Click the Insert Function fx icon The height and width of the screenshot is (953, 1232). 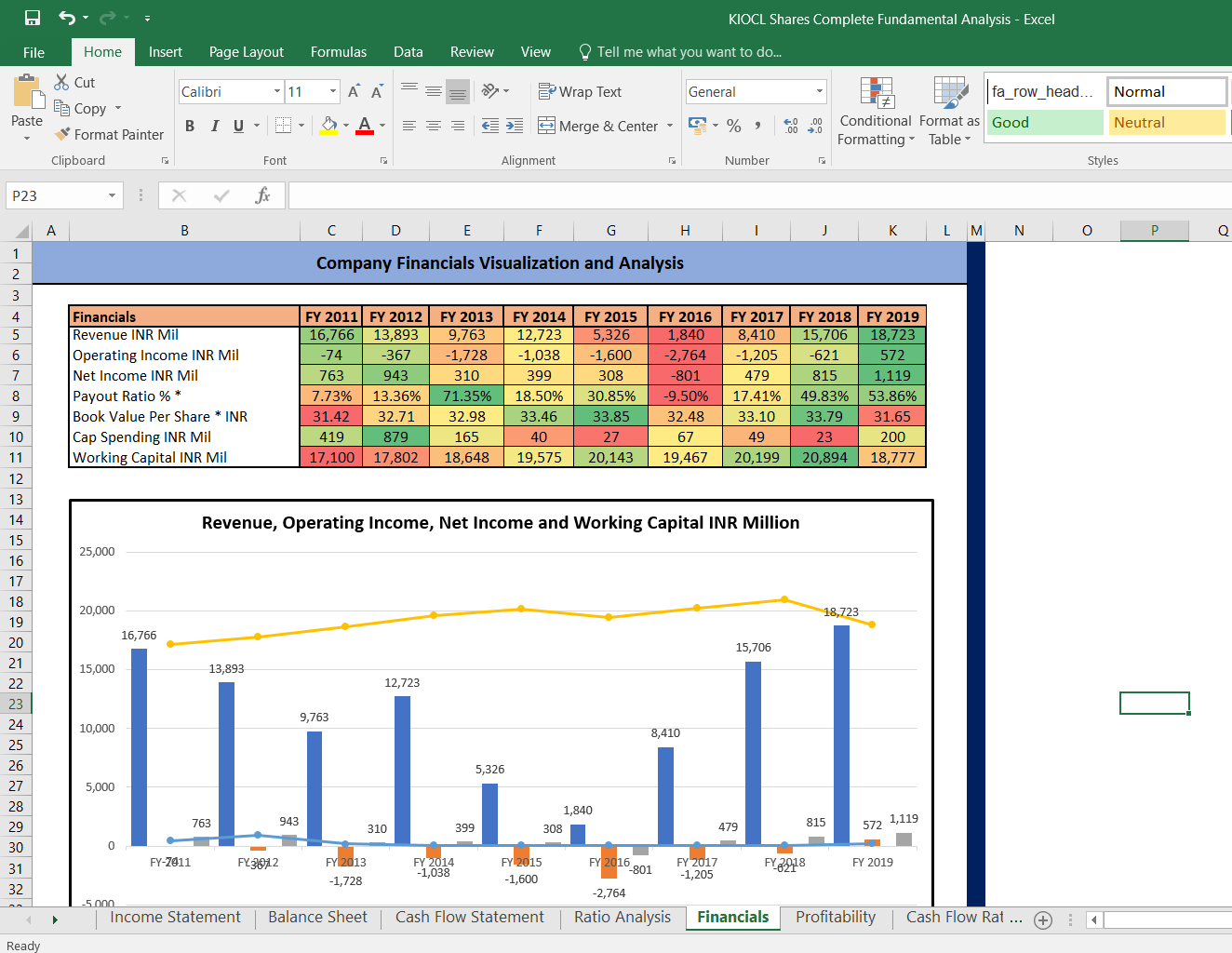262,195
